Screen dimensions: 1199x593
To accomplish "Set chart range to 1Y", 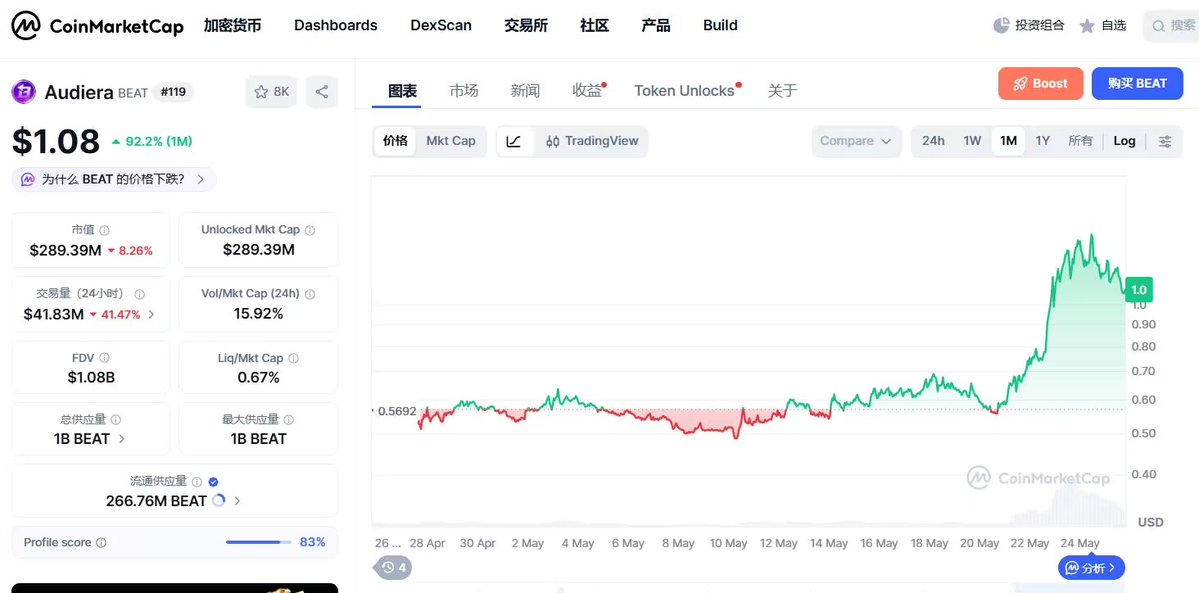I will tap(1043, 142).
